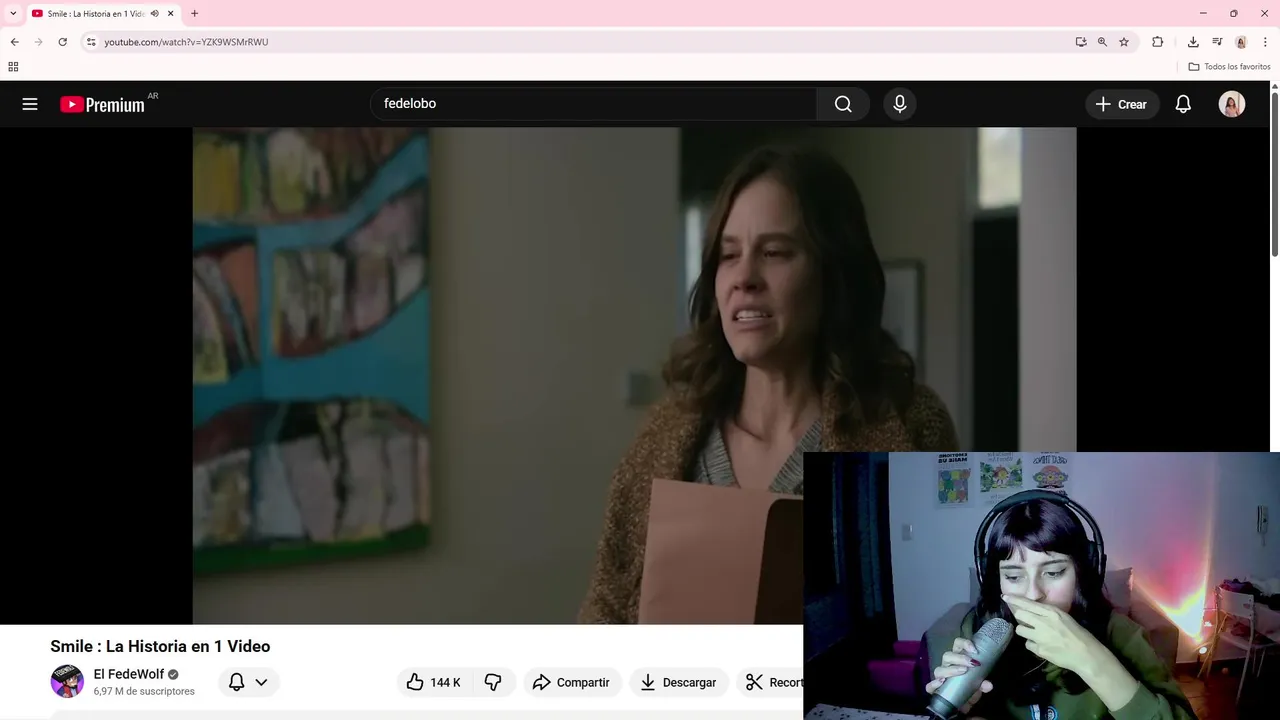Bookmark this page with star icon
The image size is (1280, 720).
pos(1124,42)
